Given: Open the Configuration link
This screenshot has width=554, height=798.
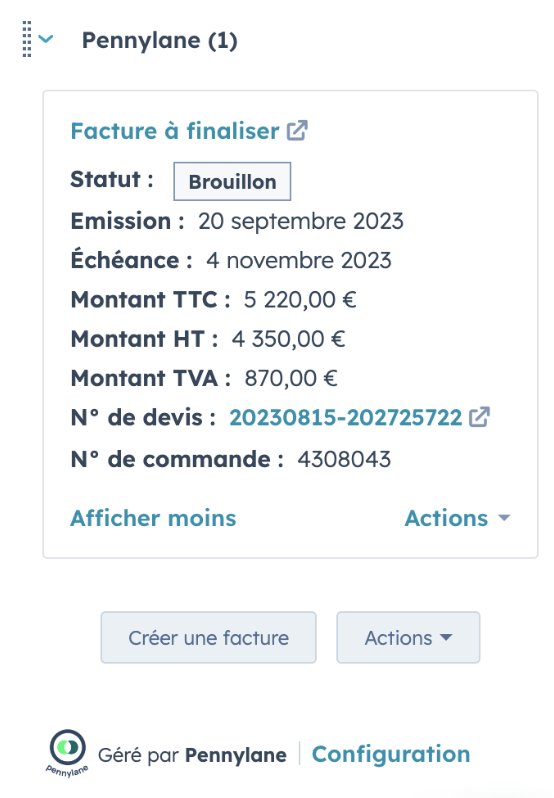Looking at the screenshot, I should [x=391, y=754].
